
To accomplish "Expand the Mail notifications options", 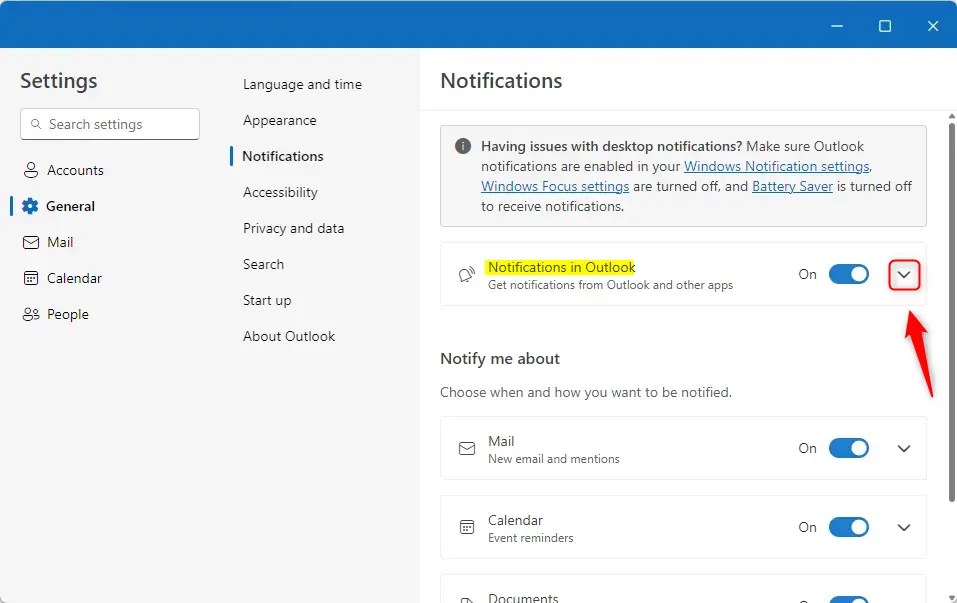I will coord(903,448).
